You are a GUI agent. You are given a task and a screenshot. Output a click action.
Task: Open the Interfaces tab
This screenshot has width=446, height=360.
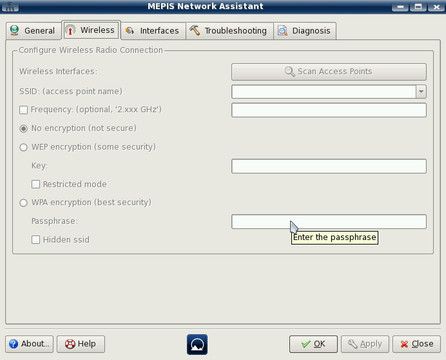pyautogui.click(x=153, y=31)
